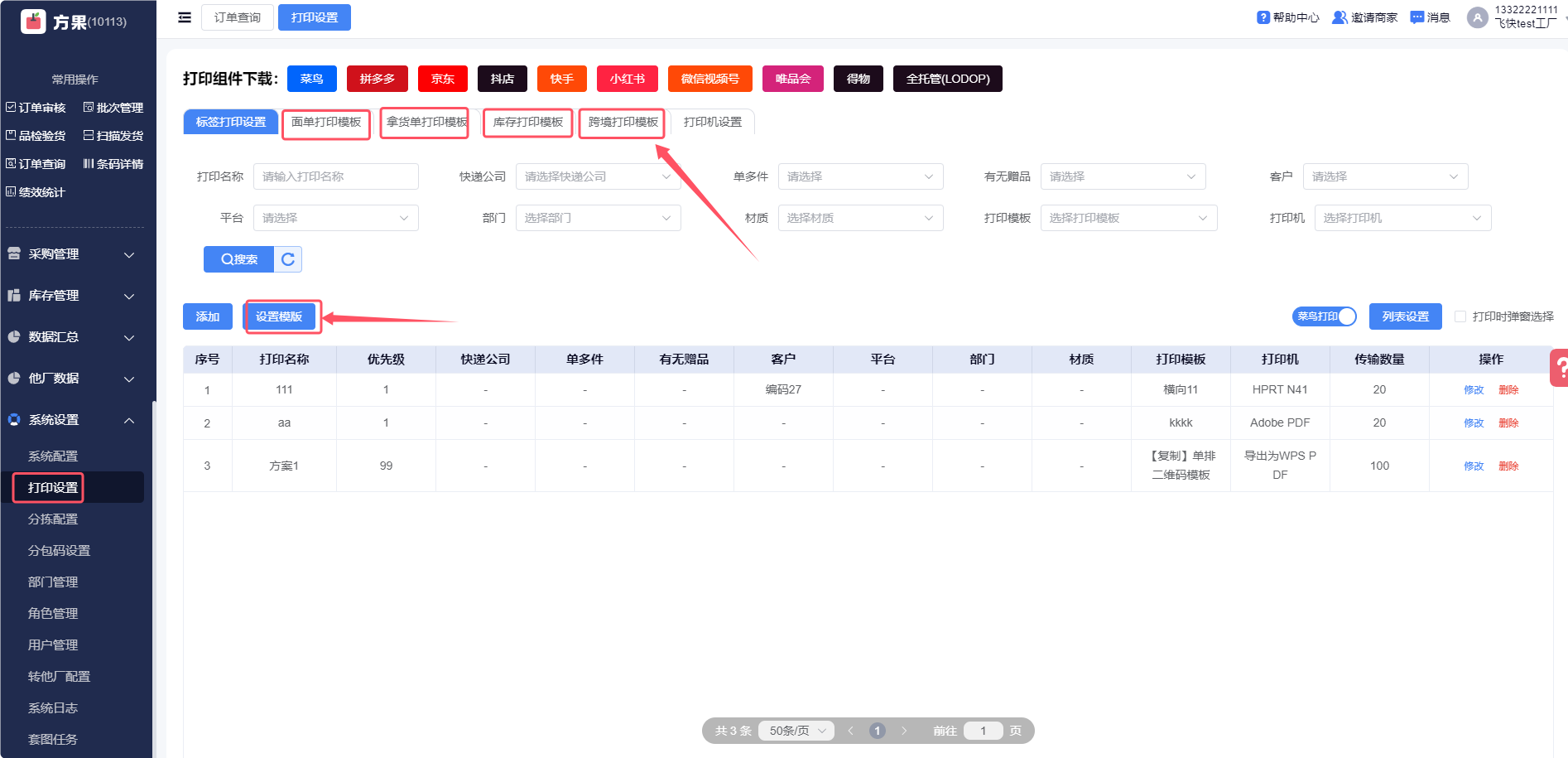Click 修改 link for row 111
This screenshot has height=758, width=1568.
1474,390
